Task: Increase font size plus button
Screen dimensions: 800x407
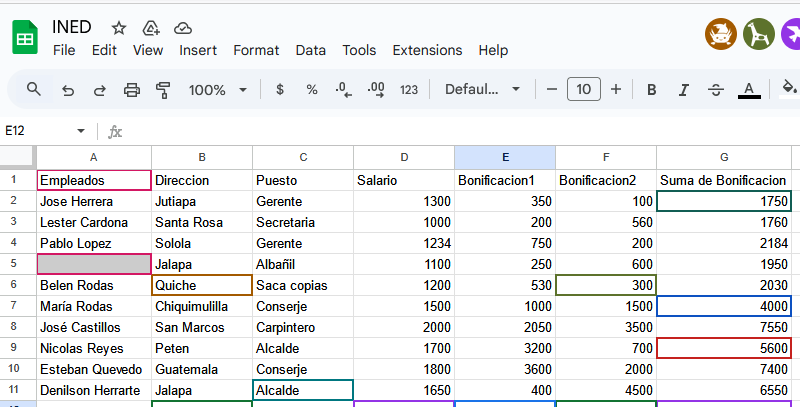Action: pyautogui.click(x=616, y=90)
